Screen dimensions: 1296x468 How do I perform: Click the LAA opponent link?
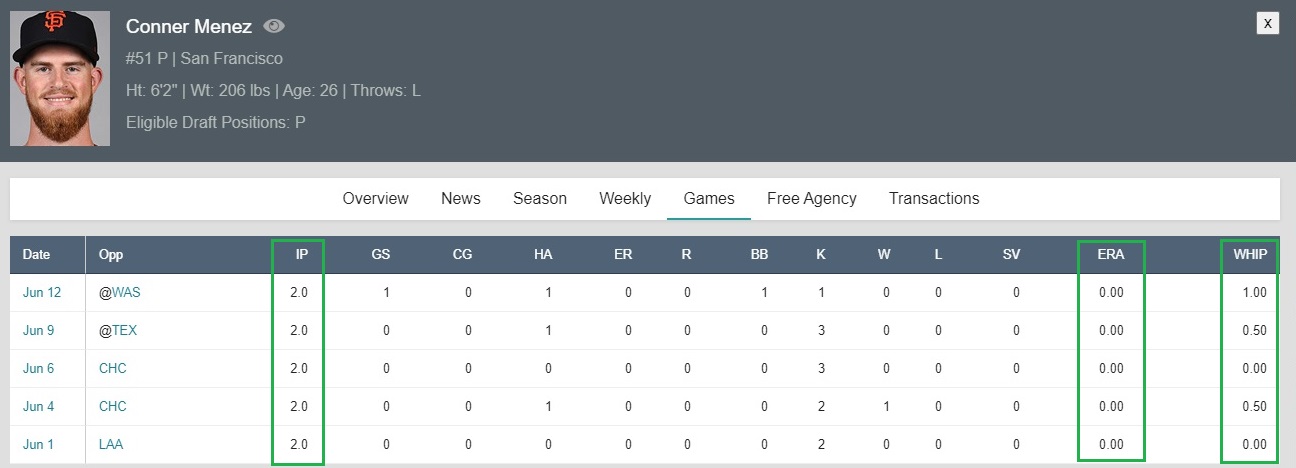coord(111,445)
